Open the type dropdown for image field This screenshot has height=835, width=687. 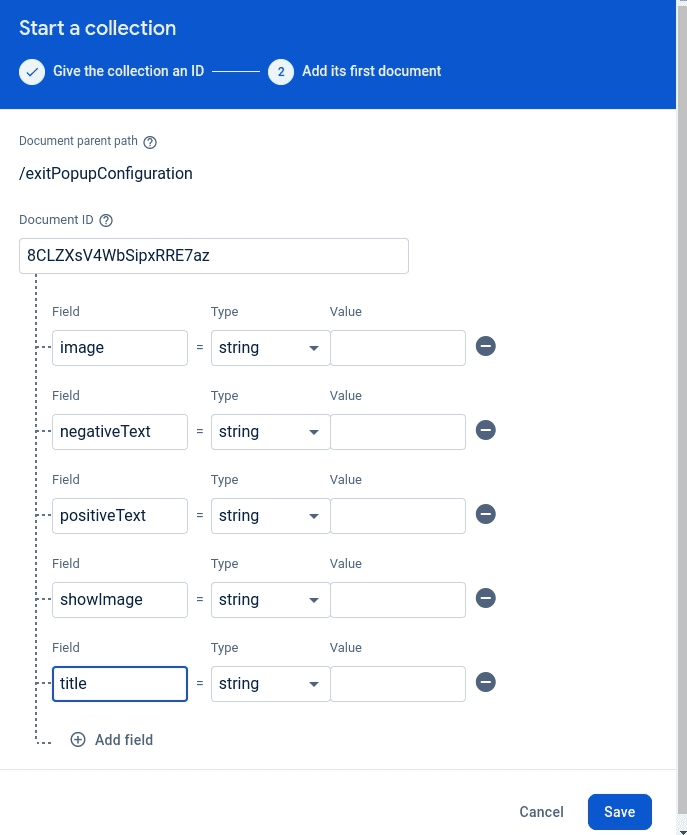pos(270,348)
